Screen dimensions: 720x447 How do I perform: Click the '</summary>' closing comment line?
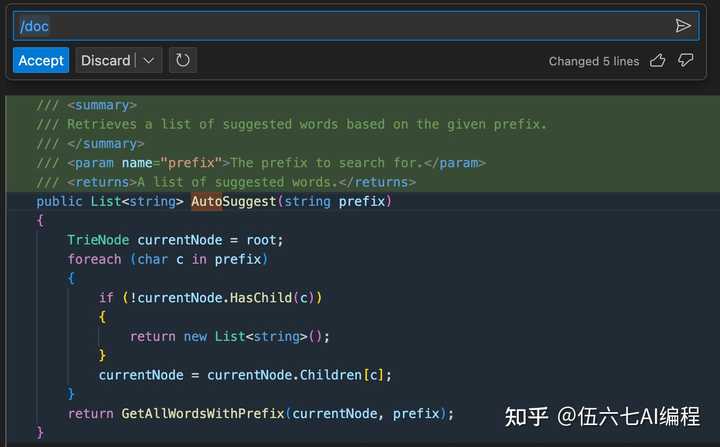[x=90, y=144]
